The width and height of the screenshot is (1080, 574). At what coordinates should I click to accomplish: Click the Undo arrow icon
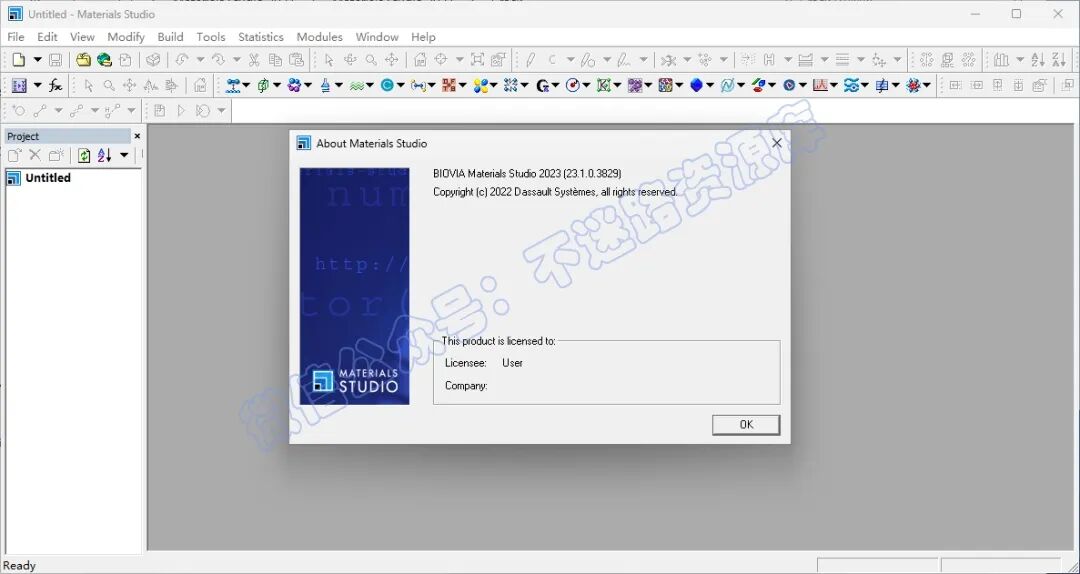point(182,60)
